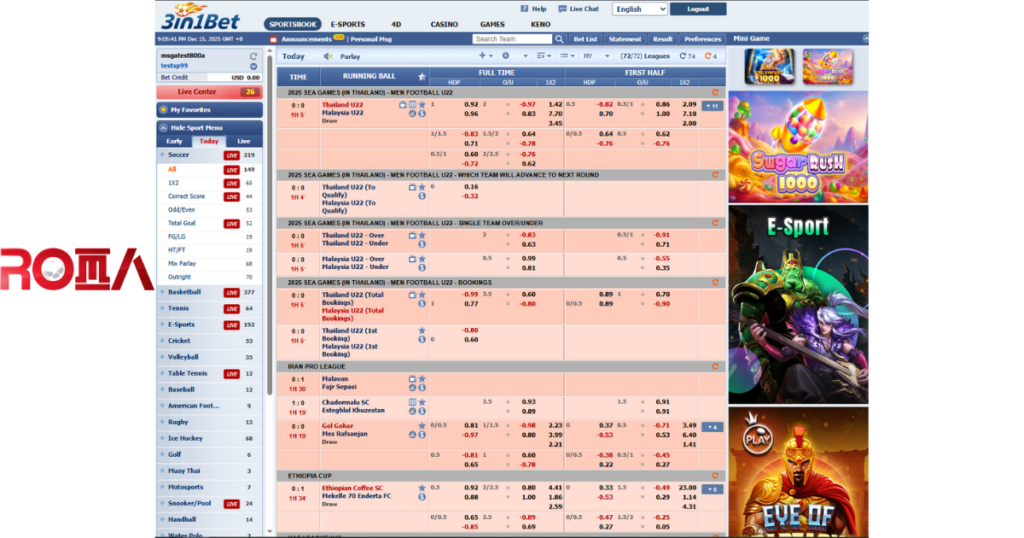Toggle favorite star for Malaysia U22 - Over row
This screenshot has width=1024, height=538.
(422, 259)
